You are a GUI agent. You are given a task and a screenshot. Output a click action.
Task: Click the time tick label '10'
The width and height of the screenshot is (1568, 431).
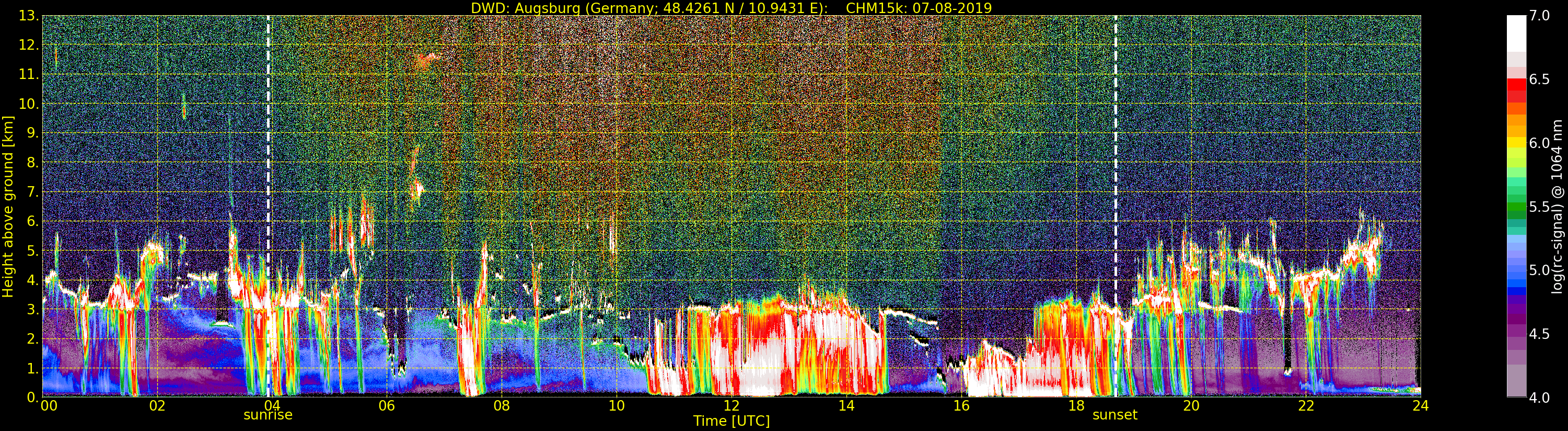coord(616,405)
